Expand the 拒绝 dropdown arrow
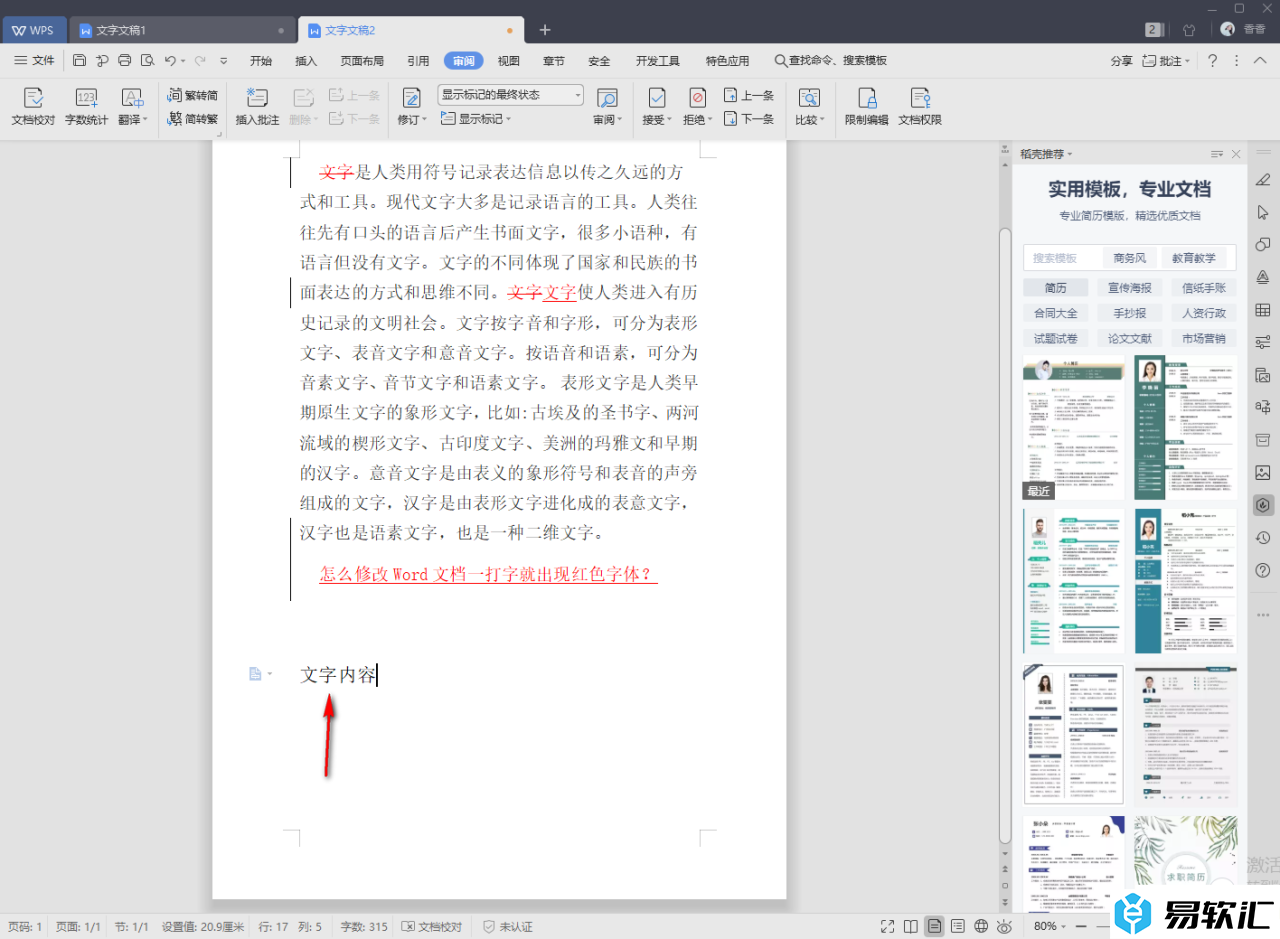Viewport: 1280px width, 939px height. click(x=710, y=120)
